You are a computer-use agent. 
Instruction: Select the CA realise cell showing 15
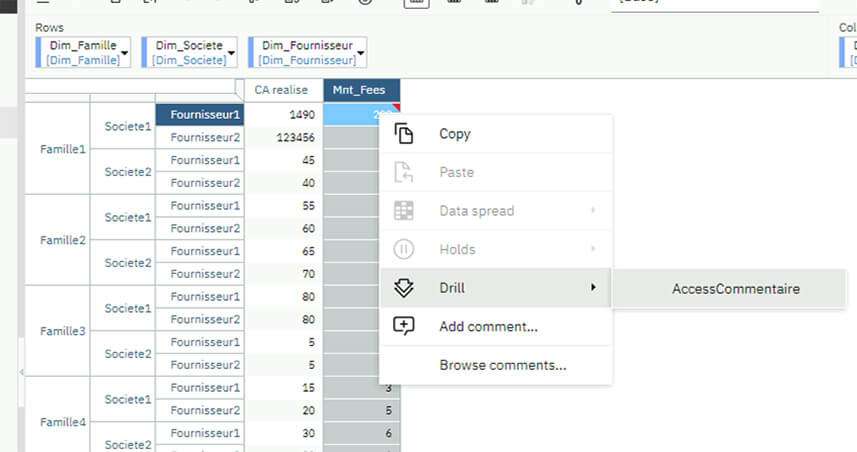pyautogui.click(x=284, y=388)
